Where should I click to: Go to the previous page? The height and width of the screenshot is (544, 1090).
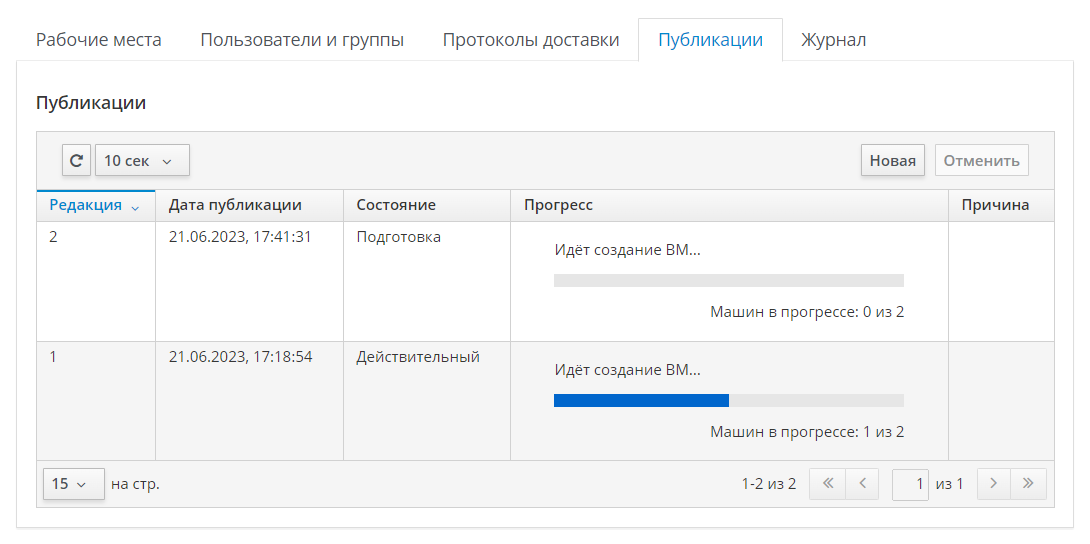861,484
